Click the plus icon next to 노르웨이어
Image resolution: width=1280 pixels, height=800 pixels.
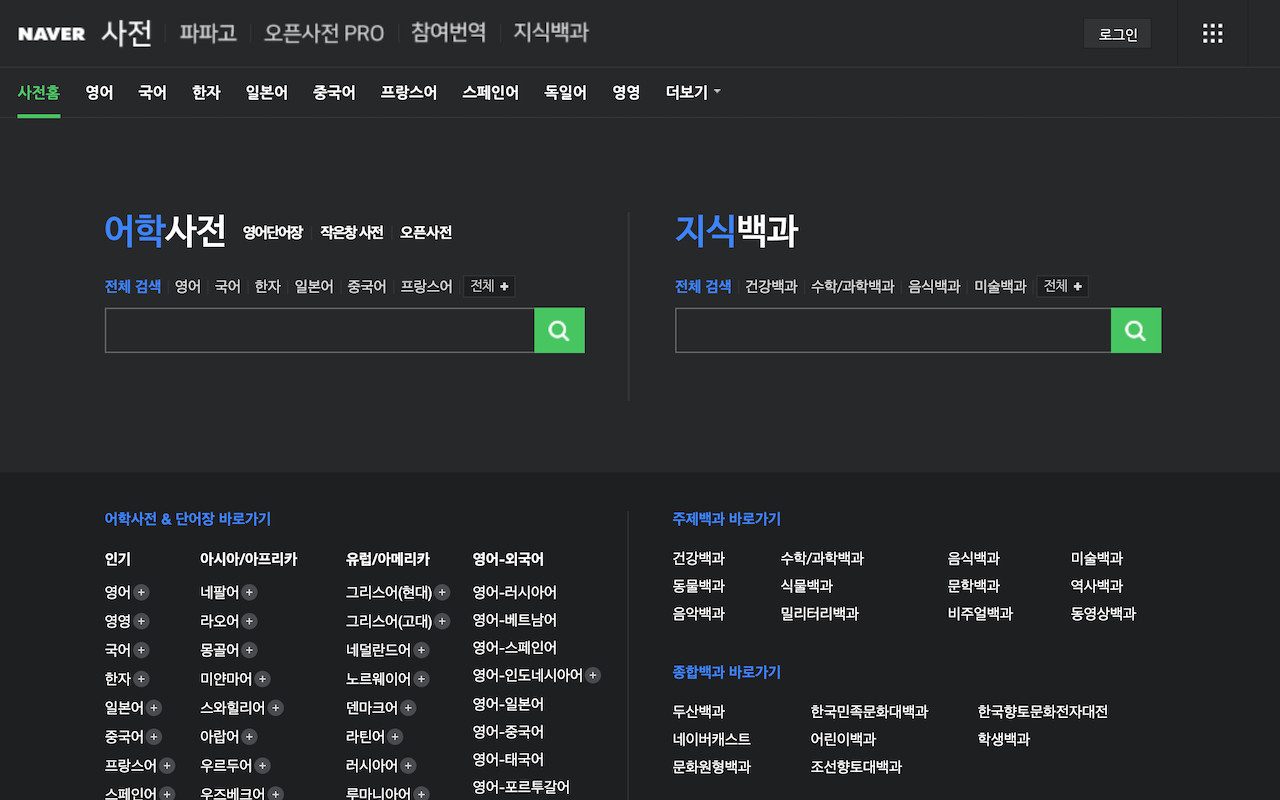422,679
